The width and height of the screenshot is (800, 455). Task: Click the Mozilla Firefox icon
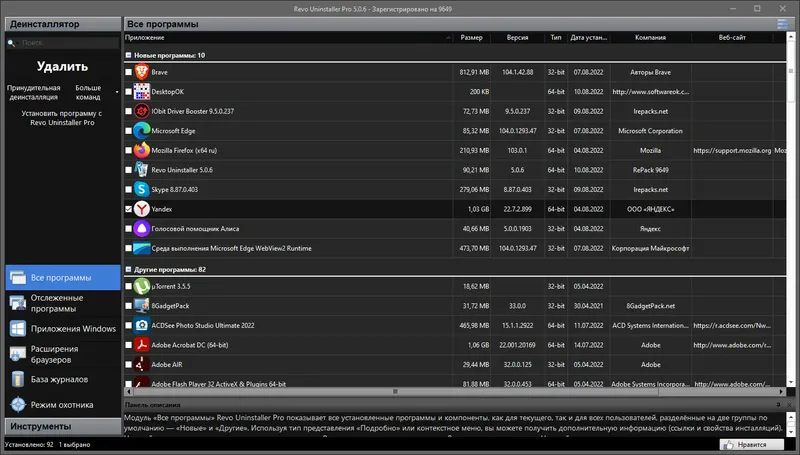(x=141, y=150)
